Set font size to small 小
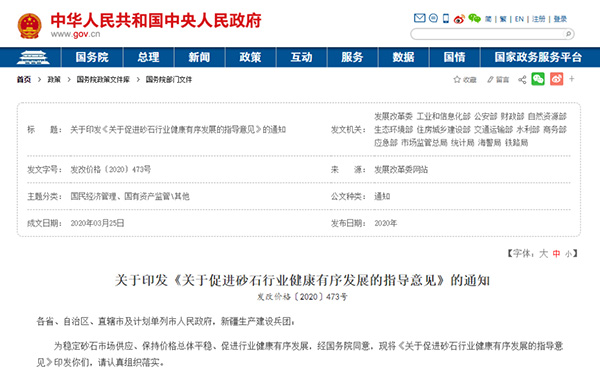The height and width of the screenshot is (371, 600). (569, 254)
